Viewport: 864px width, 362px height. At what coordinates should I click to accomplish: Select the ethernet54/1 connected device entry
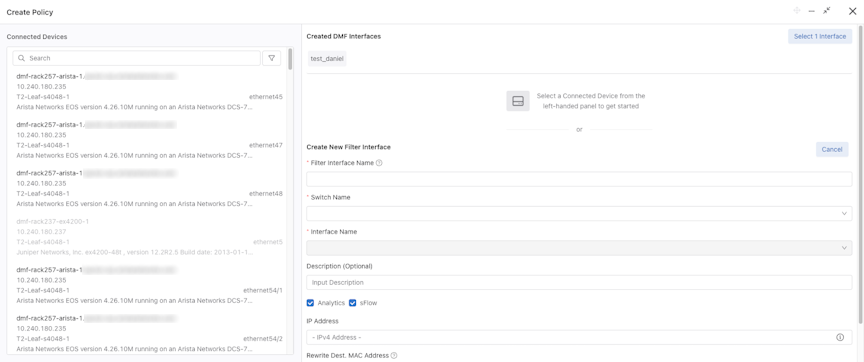click(x=149, y=285)
